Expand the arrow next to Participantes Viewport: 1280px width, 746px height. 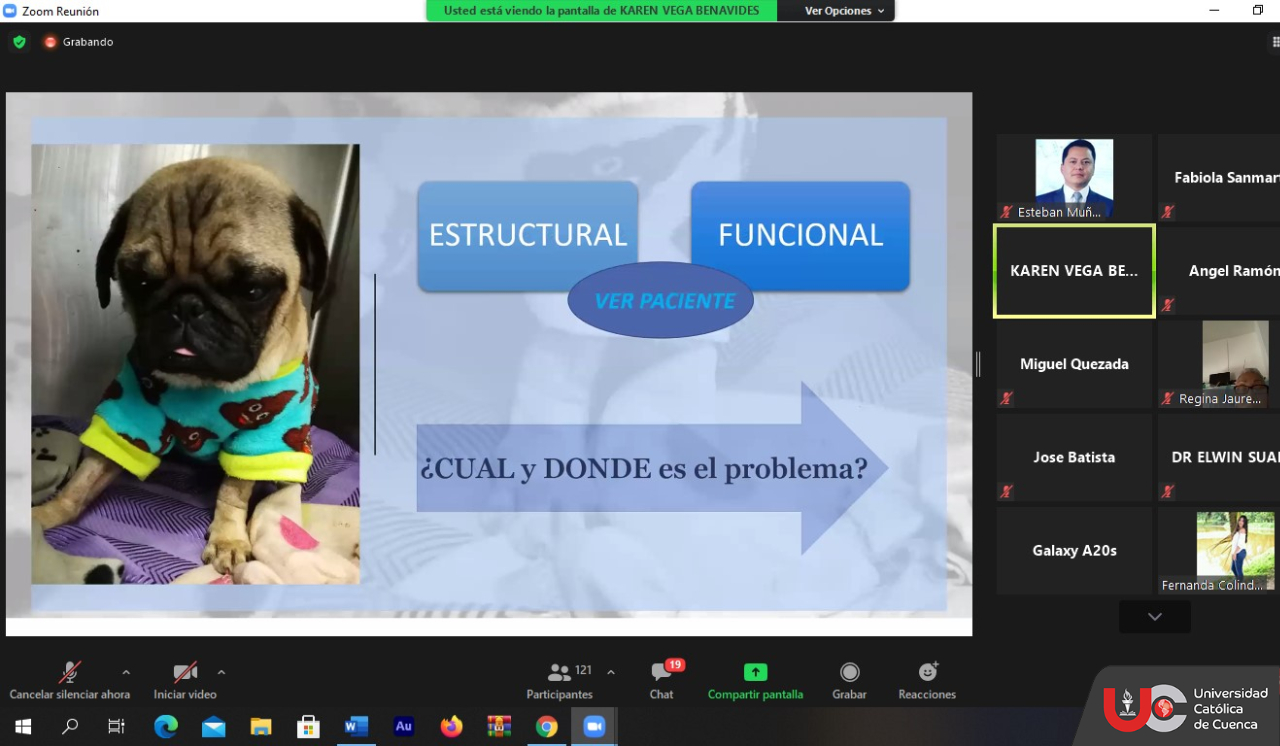pyautogui.click(x=611, y=672)
